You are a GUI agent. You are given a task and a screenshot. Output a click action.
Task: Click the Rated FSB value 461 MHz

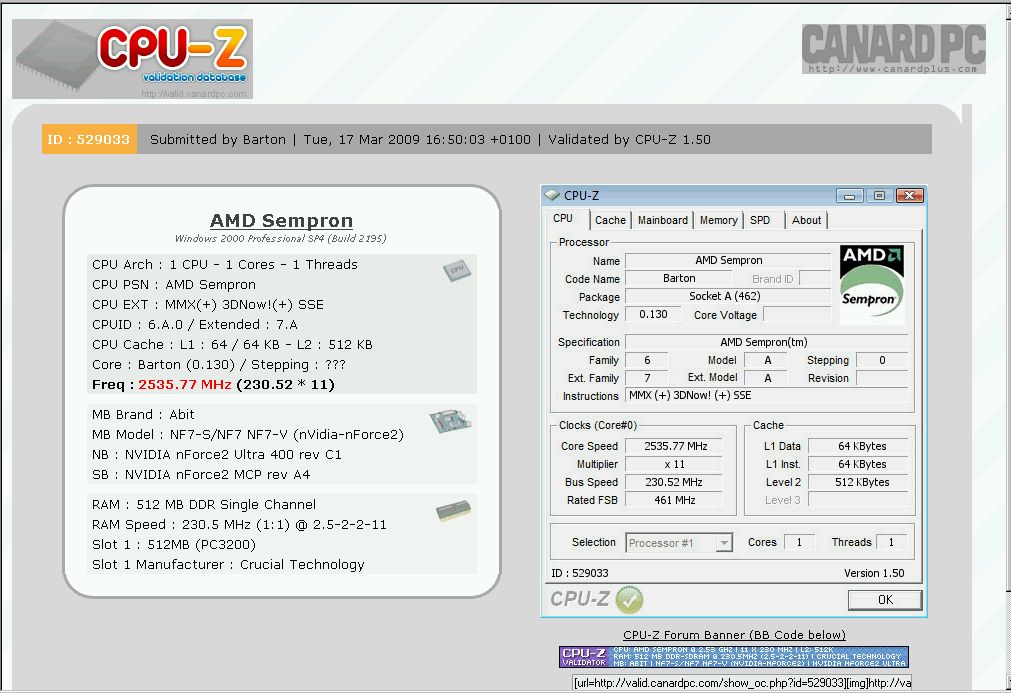(x=674, y=500)
